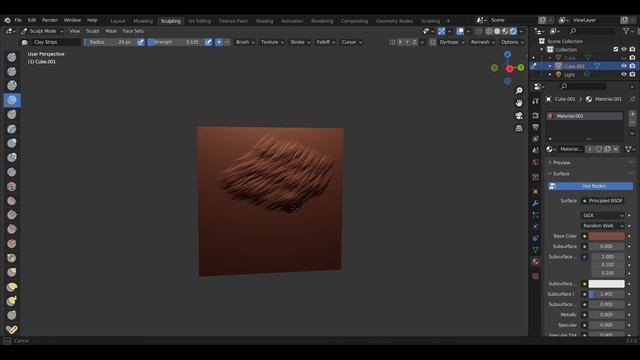Click the Use Nodes button

pos(590,186)
